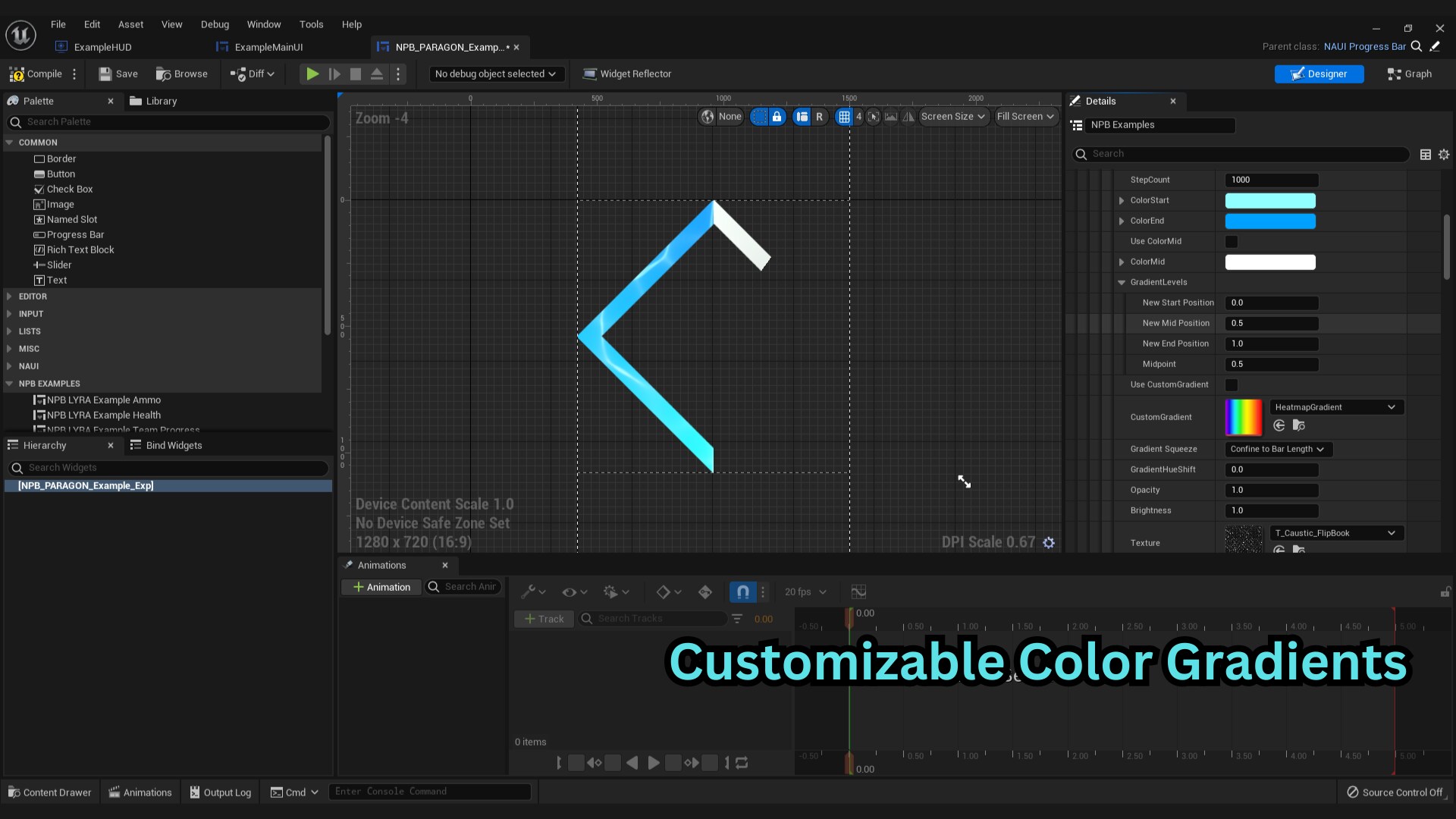Click the ColorStart color swatch
This screenshot has height=819, width=1456.
[1270, 200]
